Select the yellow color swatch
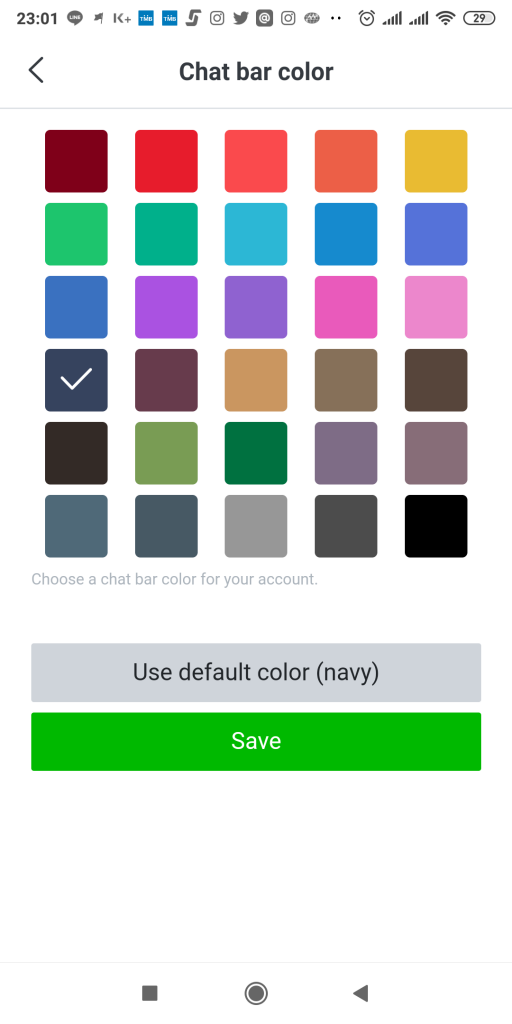 click(436, 161)
